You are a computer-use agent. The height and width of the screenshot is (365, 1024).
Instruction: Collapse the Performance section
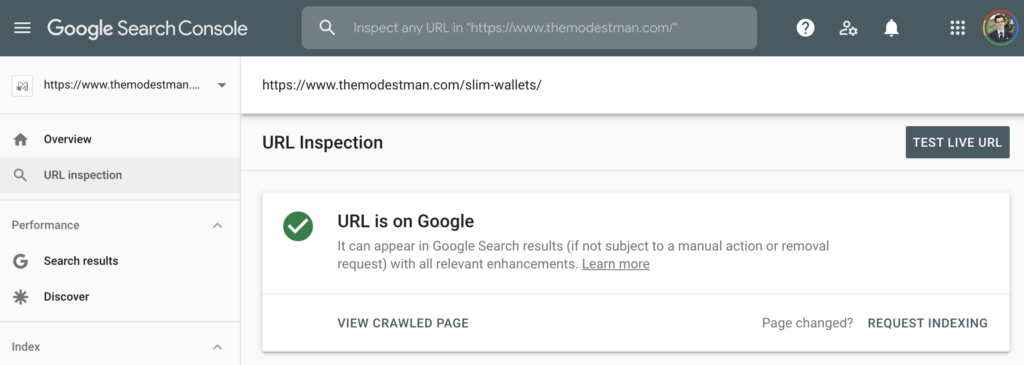pos(218,225)
